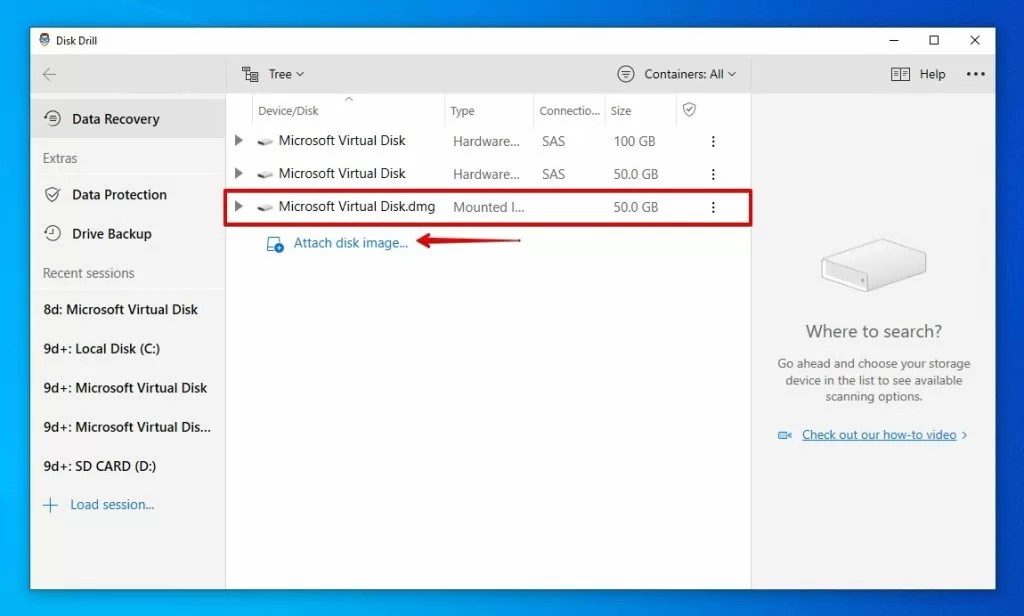Expand the 100 GB Microsoft Virtual Disk
This screenshot has height=616, width=1024.
(x=238, y=140)
